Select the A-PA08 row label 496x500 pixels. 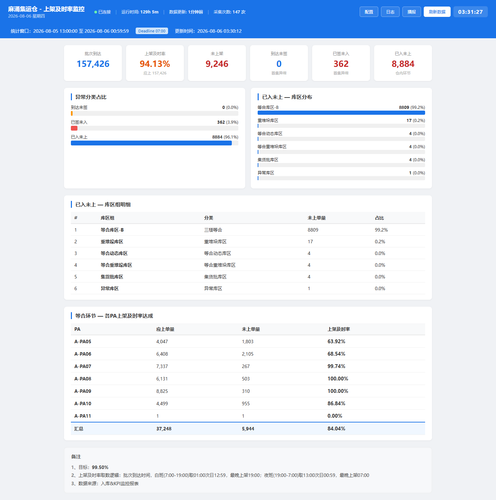click(83, 379)
